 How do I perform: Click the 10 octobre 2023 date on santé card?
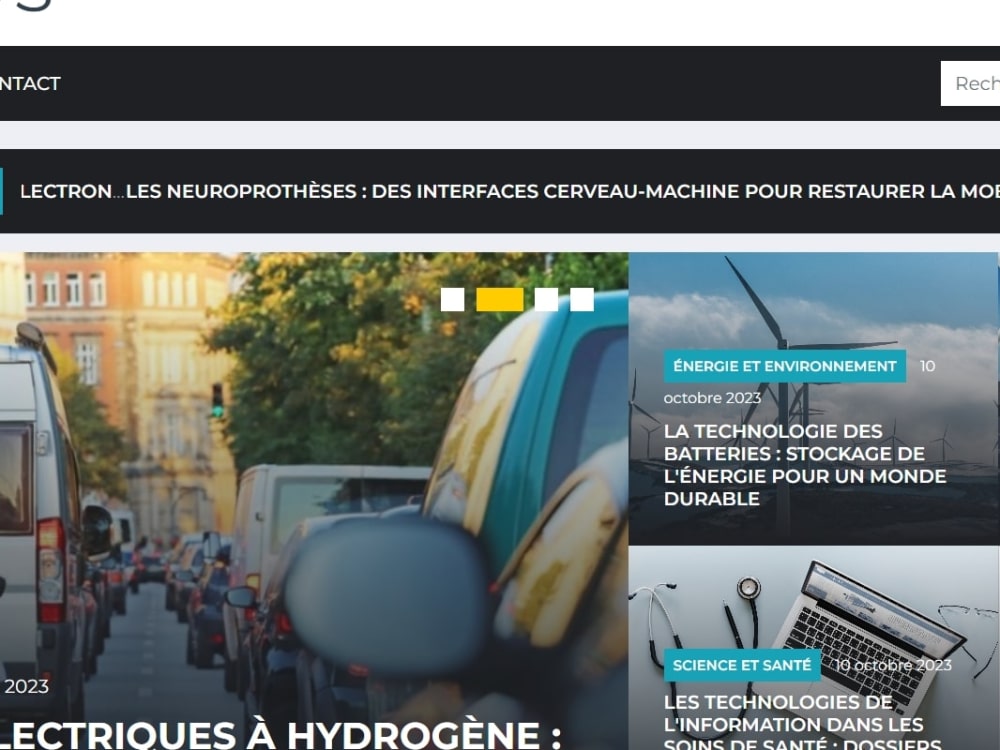[x=893, y=665]
